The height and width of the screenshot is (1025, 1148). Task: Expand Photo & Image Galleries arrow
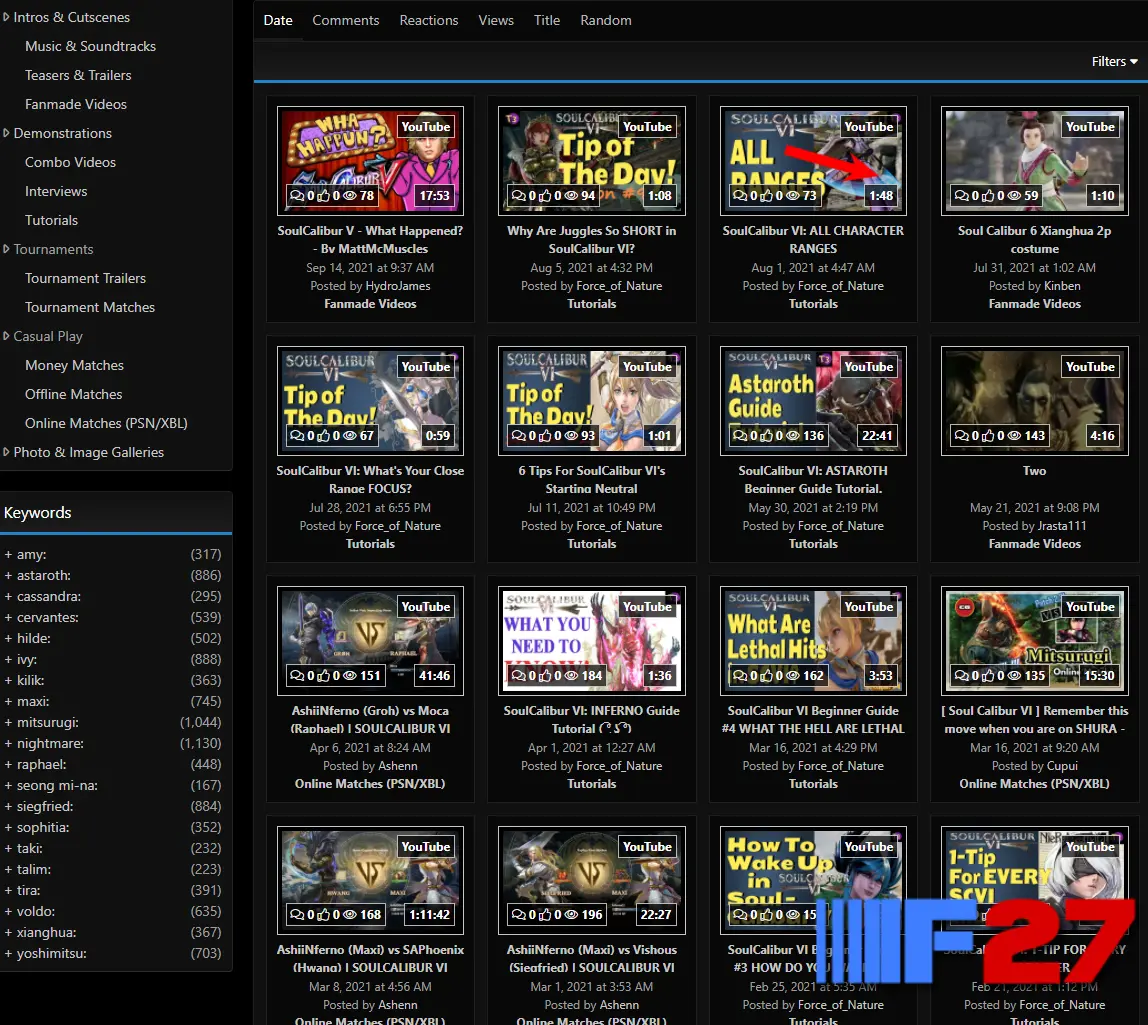(6, 452)
